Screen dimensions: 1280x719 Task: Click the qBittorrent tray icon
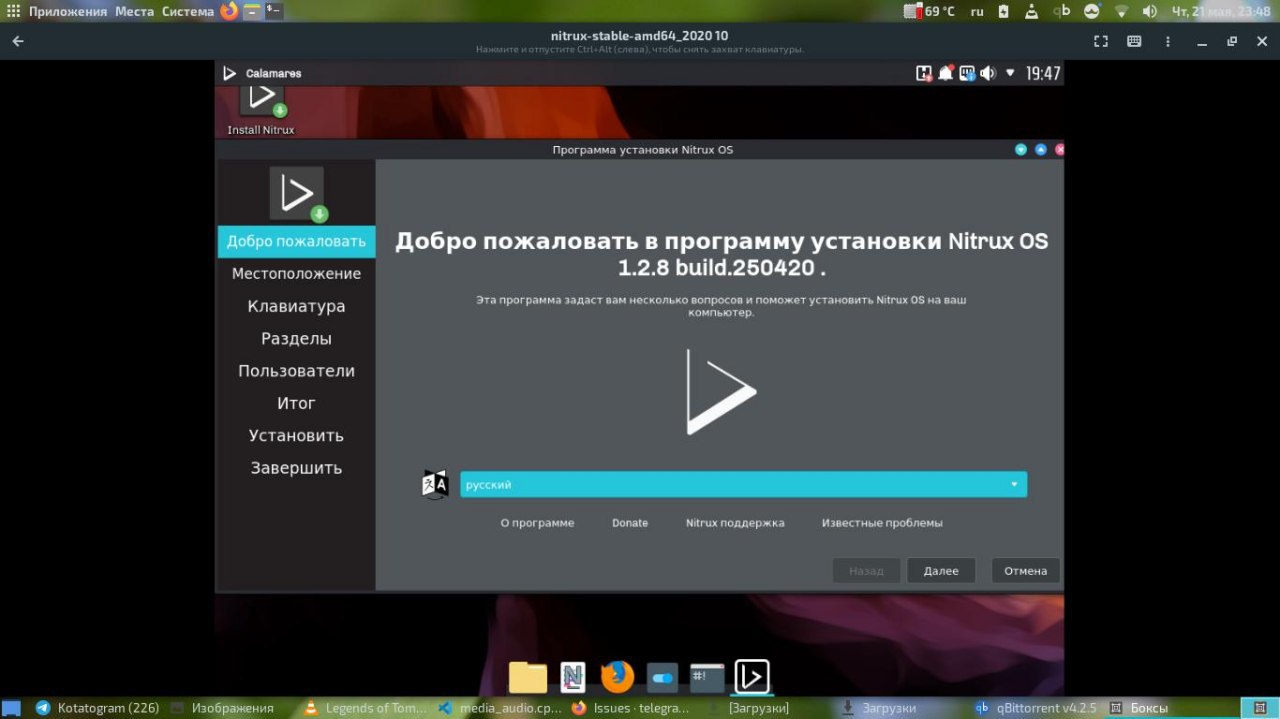1062,11
